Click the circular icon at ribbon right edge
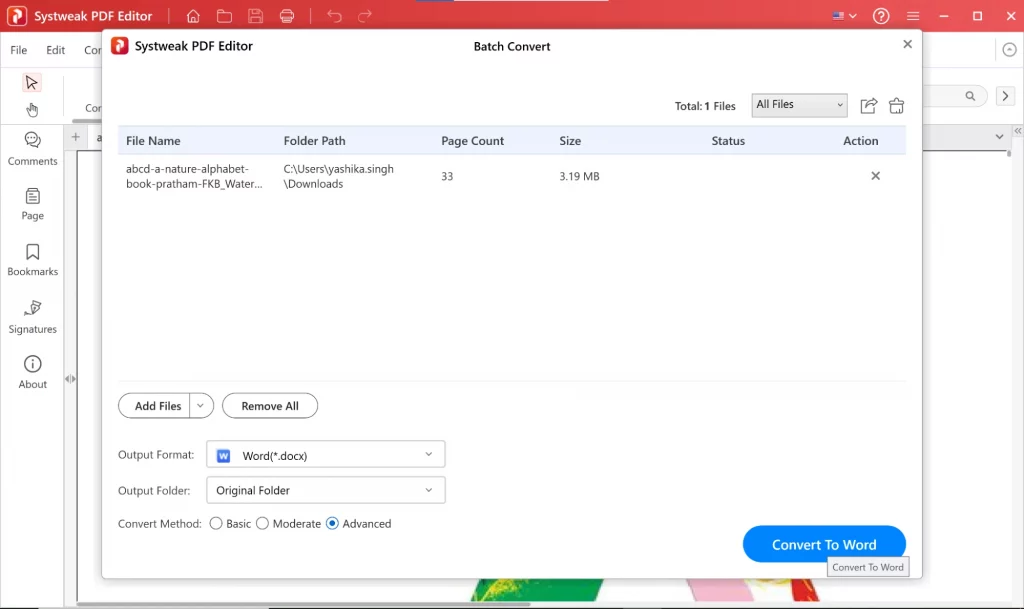Viewport: 1024px width, 609px height. click(1010, 50)
